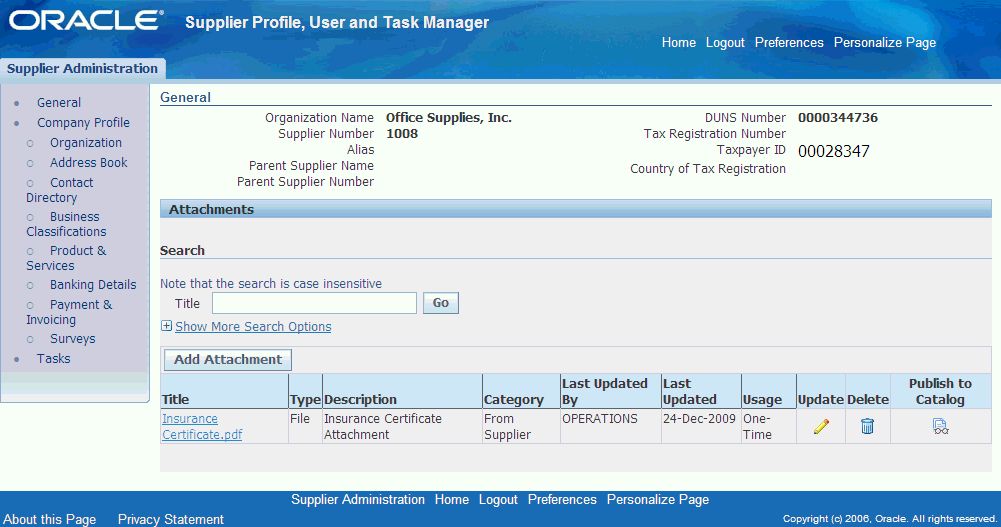Open Business Classifications in the sidebar

[66, 224]
